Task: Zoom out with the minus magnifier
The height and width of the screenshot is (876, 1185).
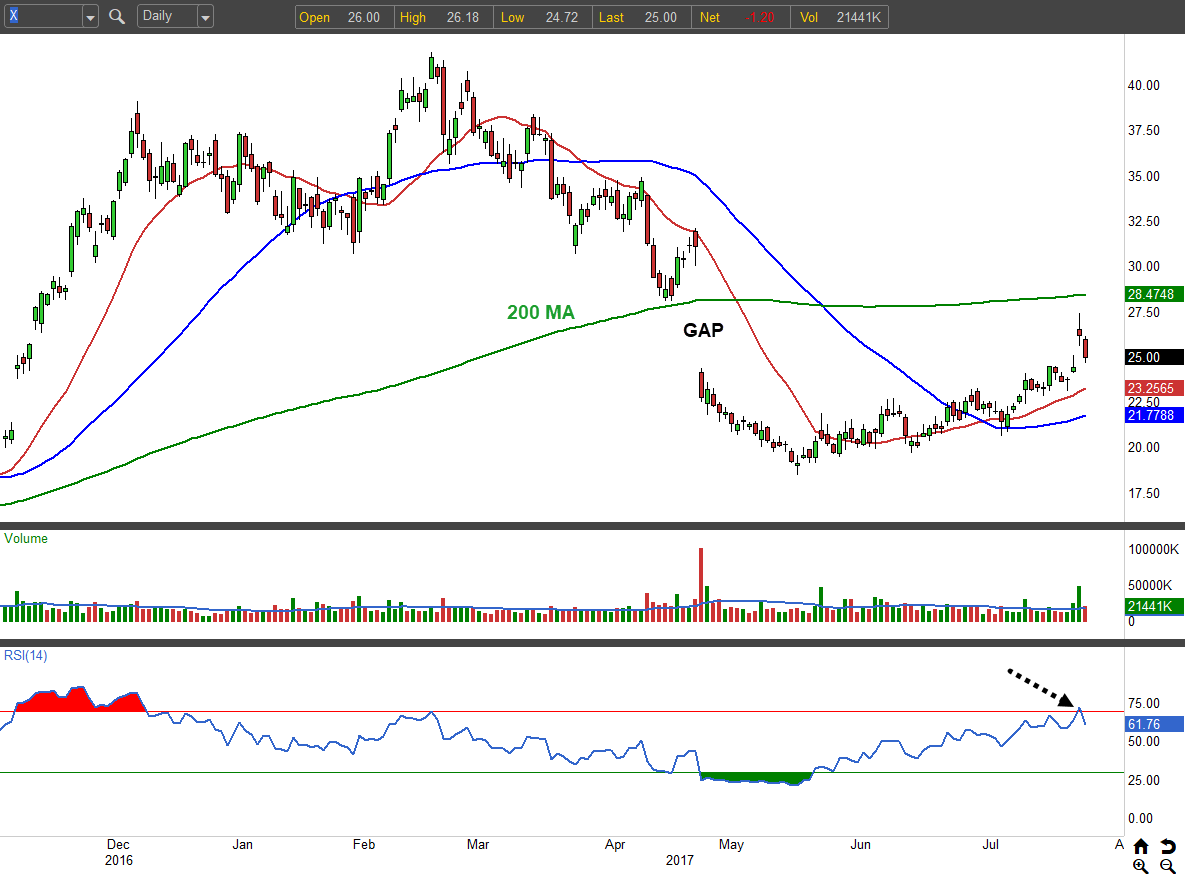Action: (x=1167, y=866)
